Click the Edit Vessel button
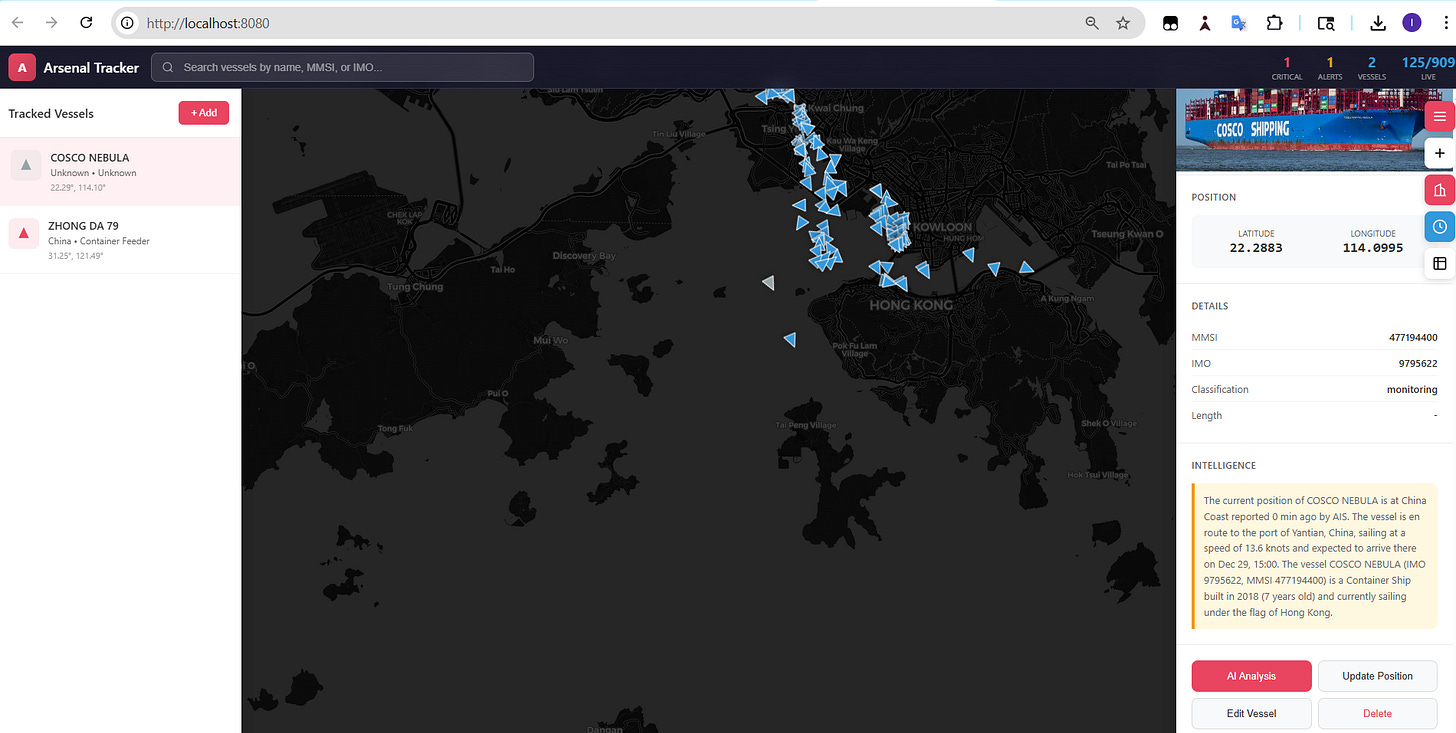This screenshot has width=1456, height=733. (x=1251, y=713)
